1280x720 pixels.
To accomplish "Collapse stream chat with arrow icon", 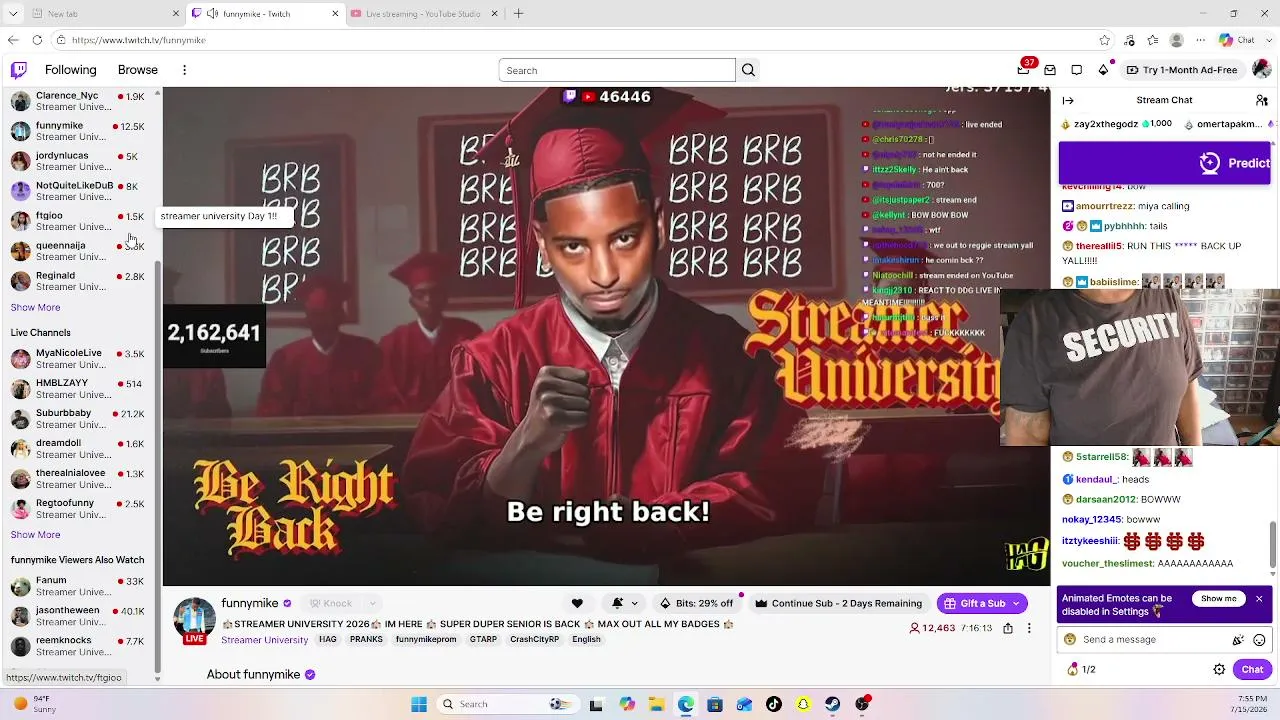I will pyautogui.click(x=1068, y=100).
